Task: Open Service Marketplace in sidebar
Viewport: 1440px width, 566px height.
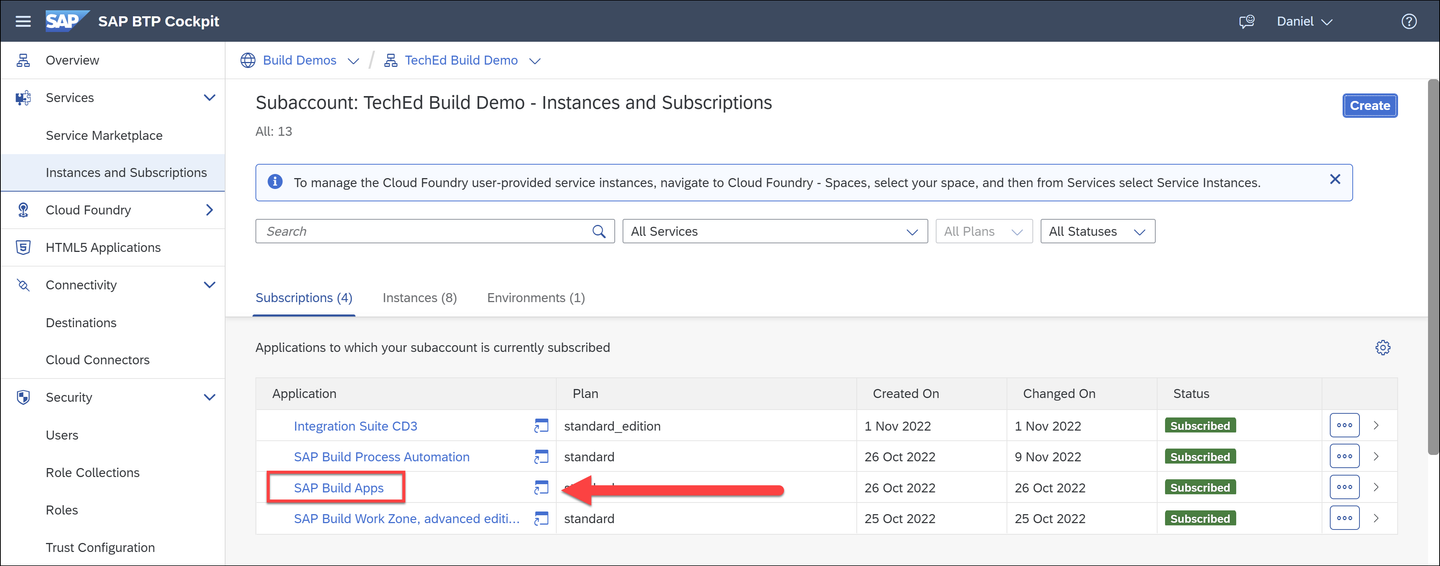Action: 104,135
